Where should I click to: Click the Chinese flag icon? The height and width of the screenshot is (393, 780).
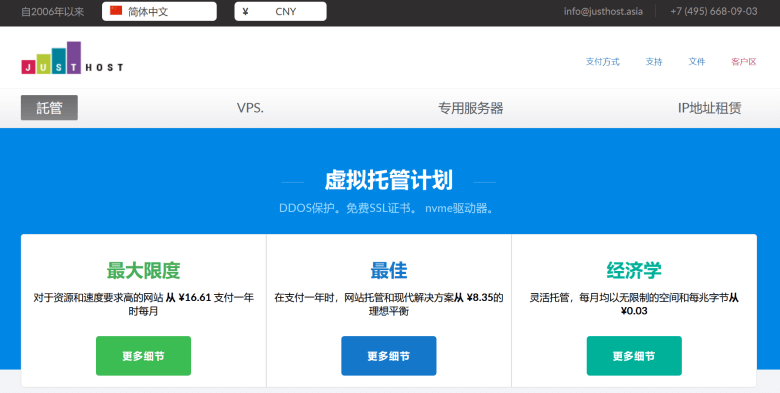(x=116, y=11)
